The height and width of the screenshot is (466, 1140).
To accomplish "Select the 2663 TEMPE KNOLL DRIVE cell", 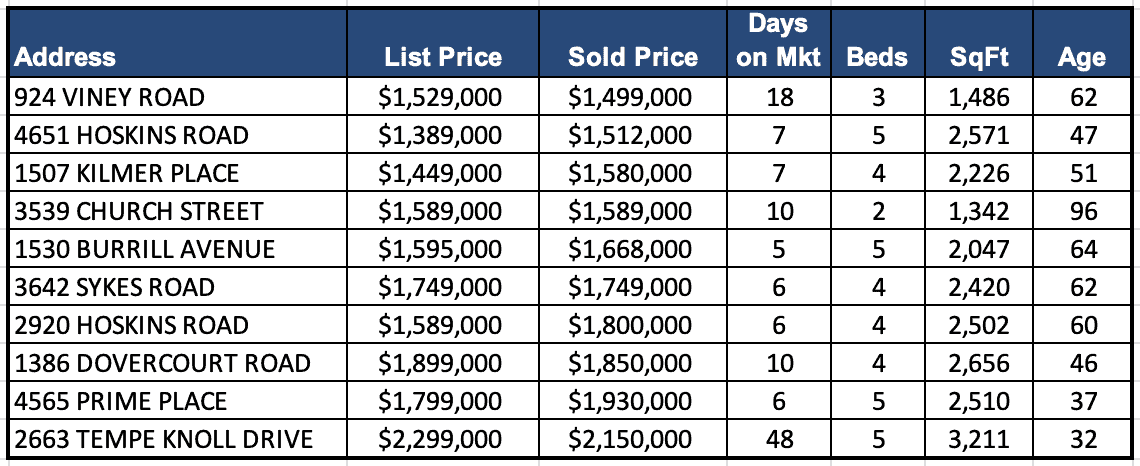I will click(164, 439).
